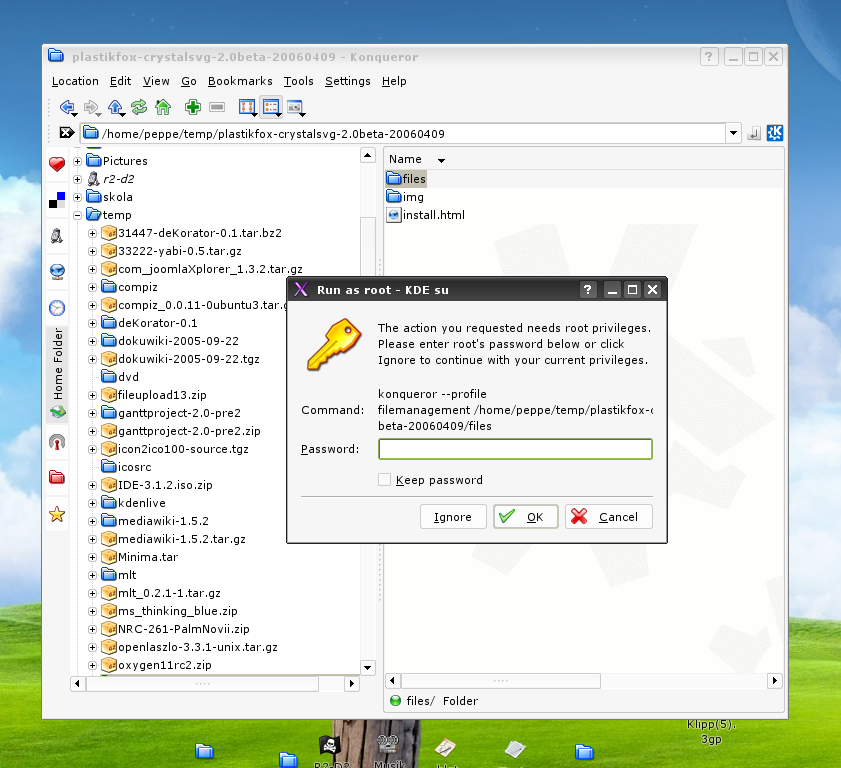Open the Tools menu
The height and width of the screenshot is (768, 841).
[298, 81]
